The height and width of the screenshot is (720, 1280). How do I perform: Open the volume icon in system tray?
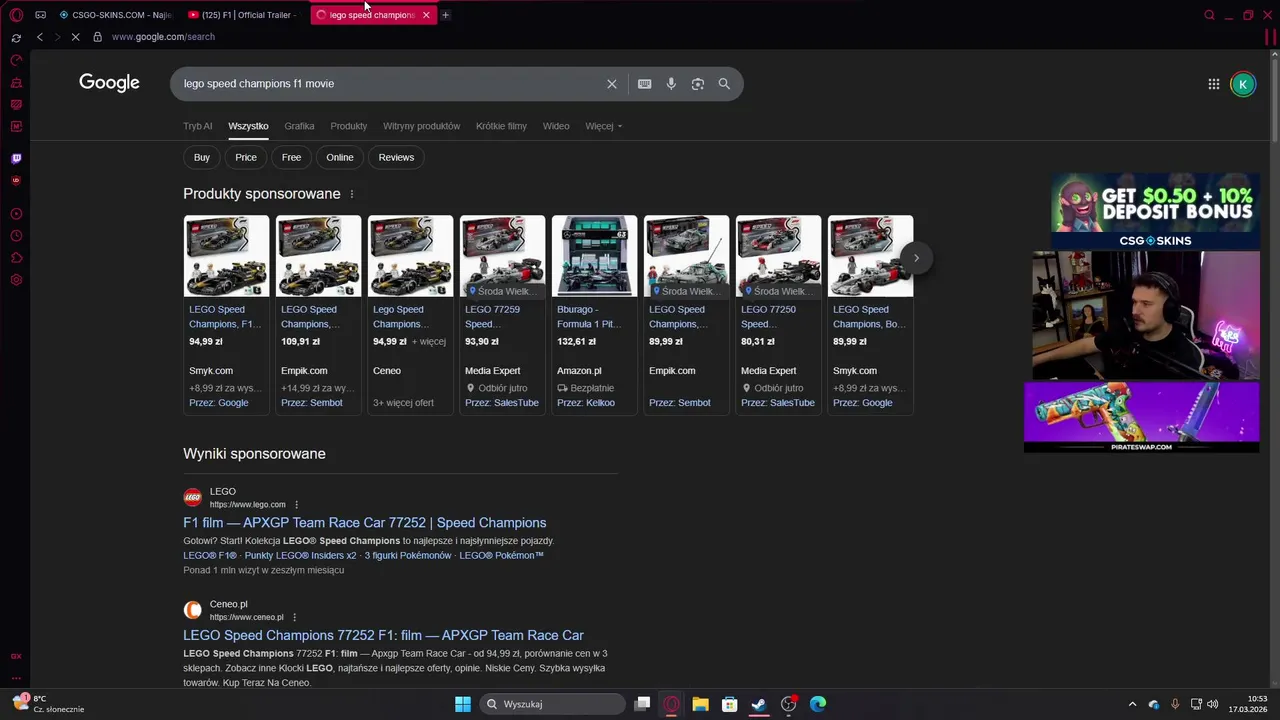pyautogui.click(x=1213, y=704)
